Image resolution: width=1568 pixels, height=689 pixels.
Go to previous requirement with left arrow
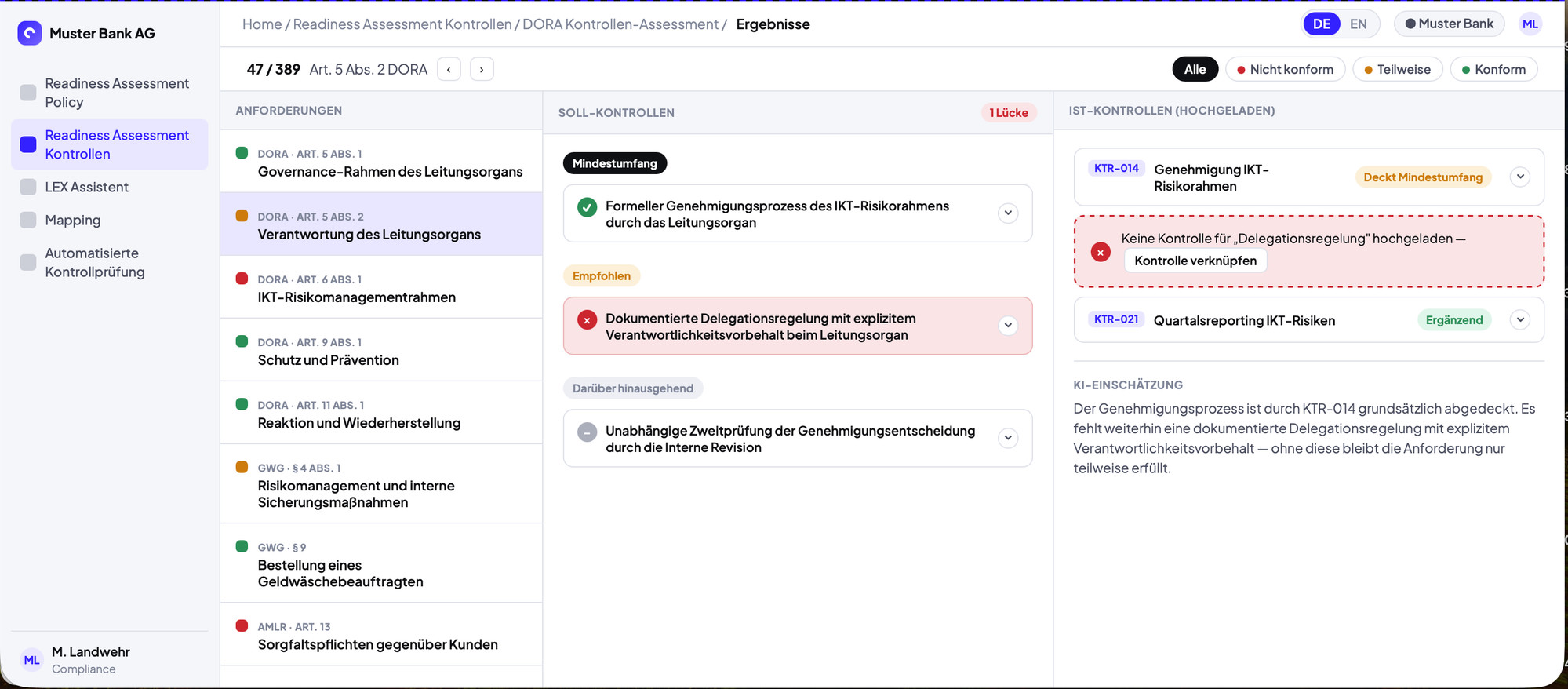point(449,69)
